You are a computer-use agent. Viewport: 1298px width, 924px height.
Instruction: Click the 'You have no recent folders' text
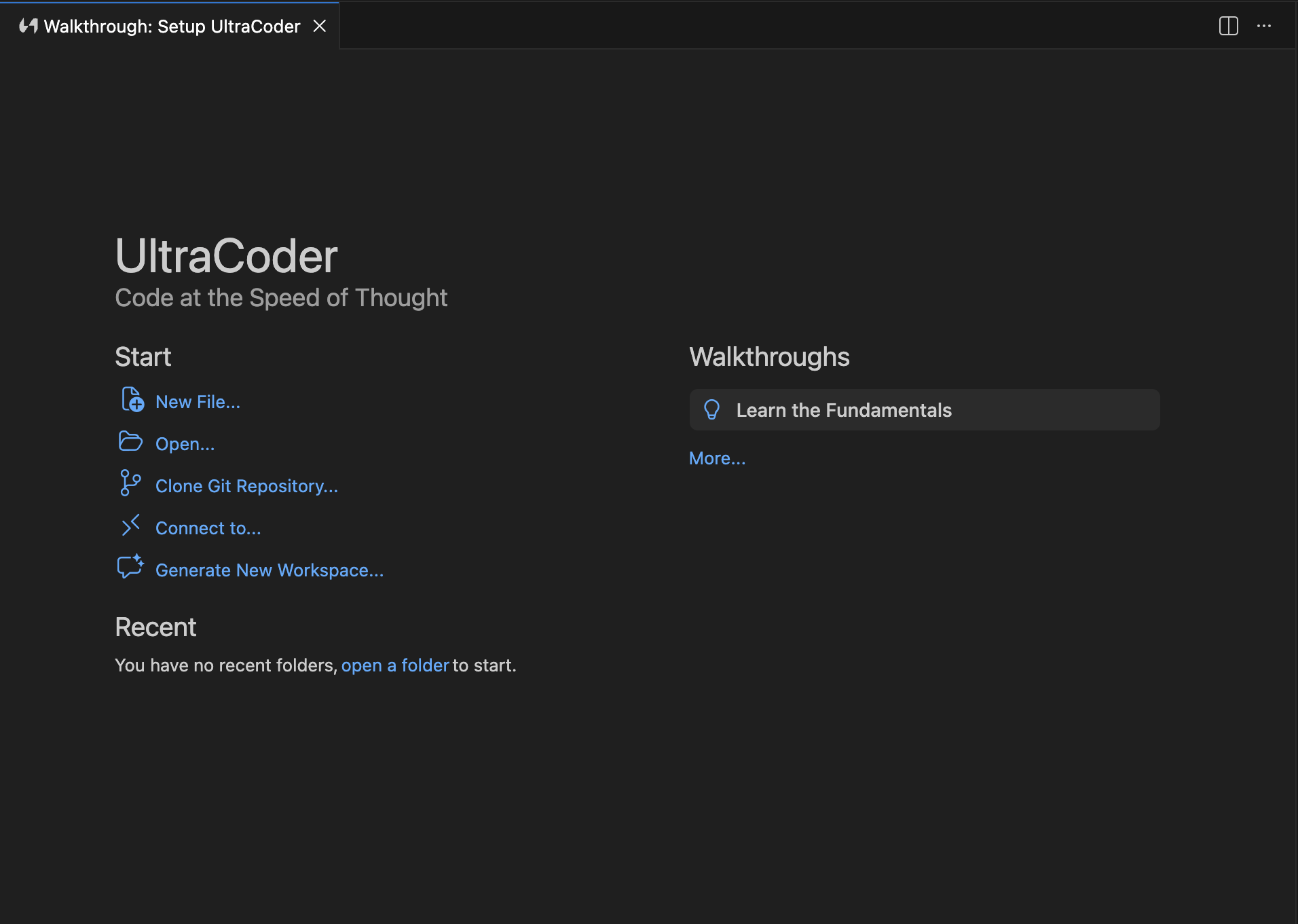[226, 665]
